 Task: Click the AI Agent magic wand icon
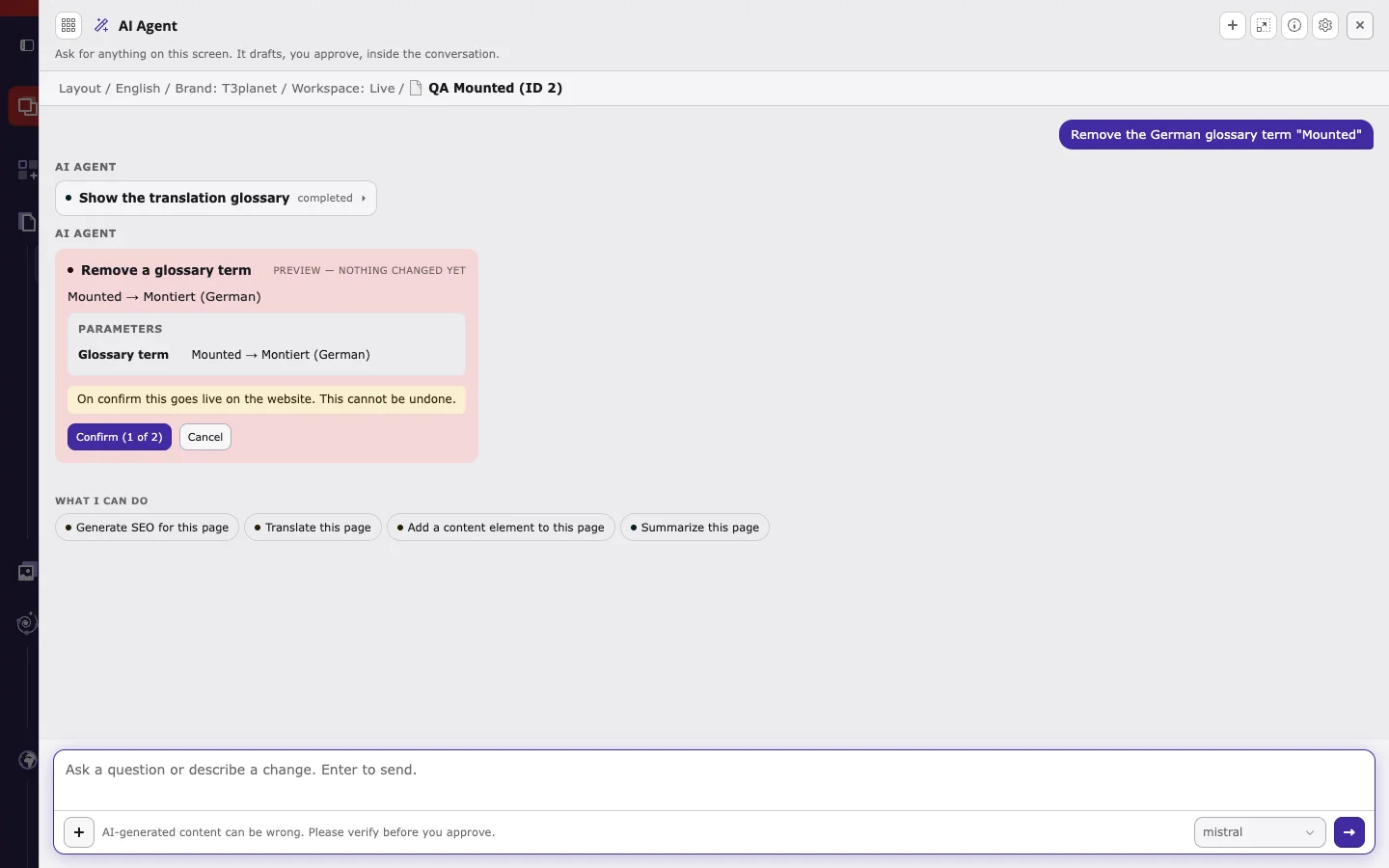102,26
